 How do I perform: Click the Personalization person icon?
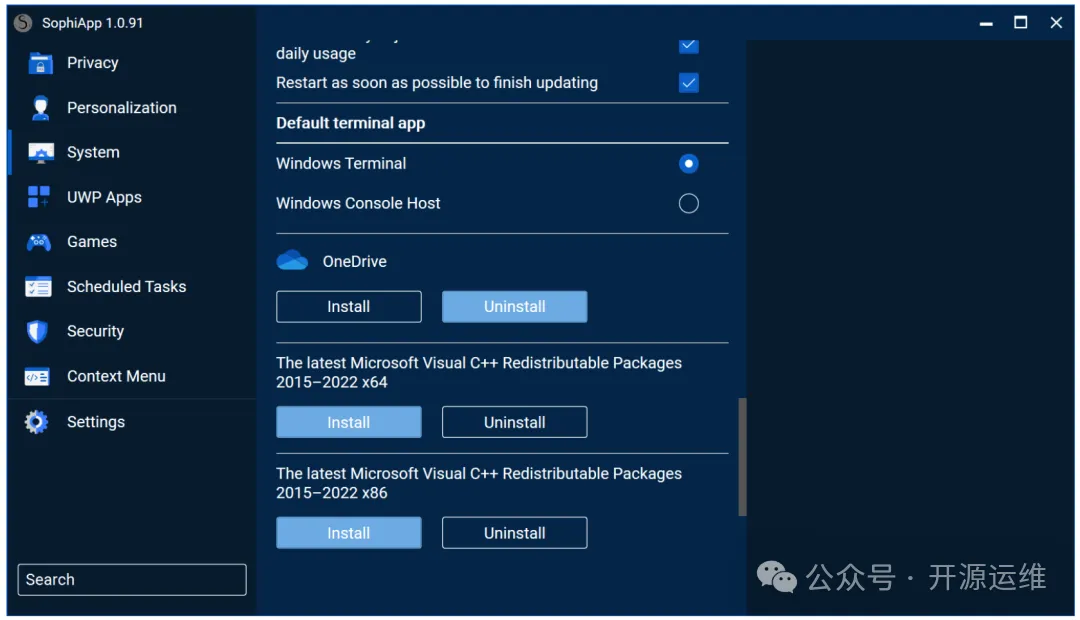pos(40,108)
